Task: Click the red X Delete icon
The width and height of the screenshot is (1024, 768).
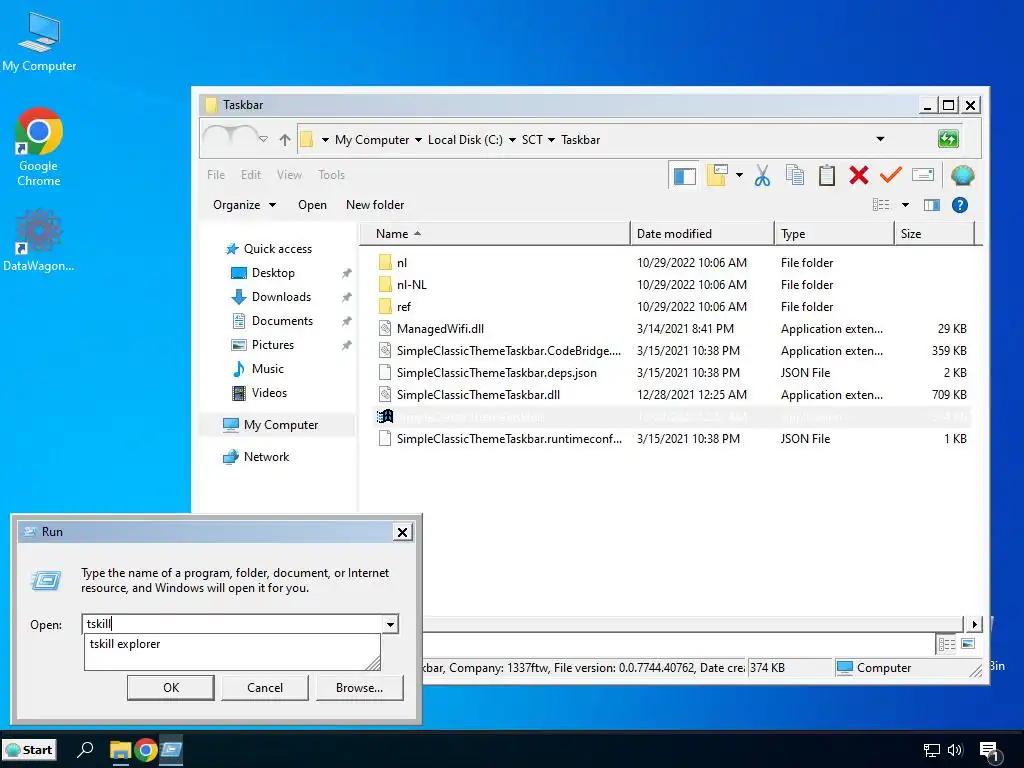Action: pyautogui.click(x=859, y=175)
